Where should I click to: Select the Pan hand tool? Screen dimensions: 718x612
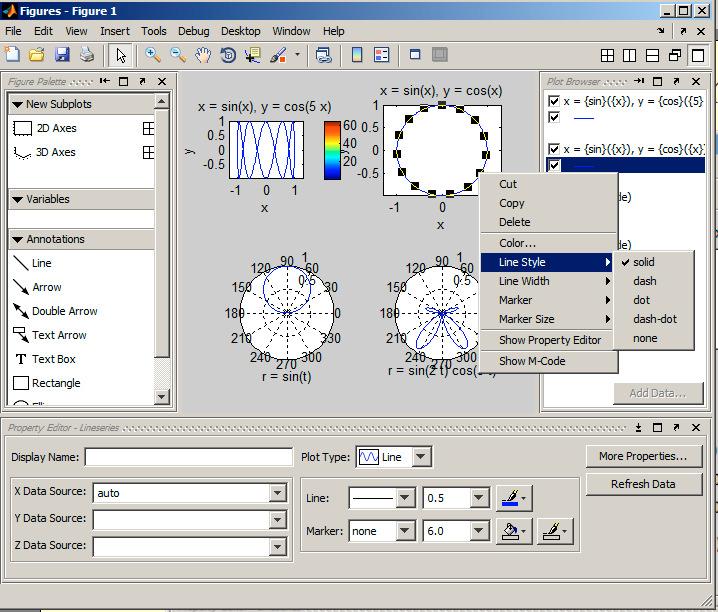click(x=203, y=55)
